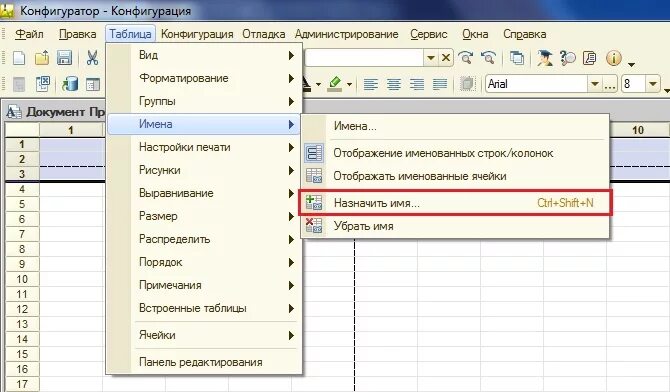Open the Конфигурация menu
The height and width of the screenshot is (392, 670).
[197, 34]
